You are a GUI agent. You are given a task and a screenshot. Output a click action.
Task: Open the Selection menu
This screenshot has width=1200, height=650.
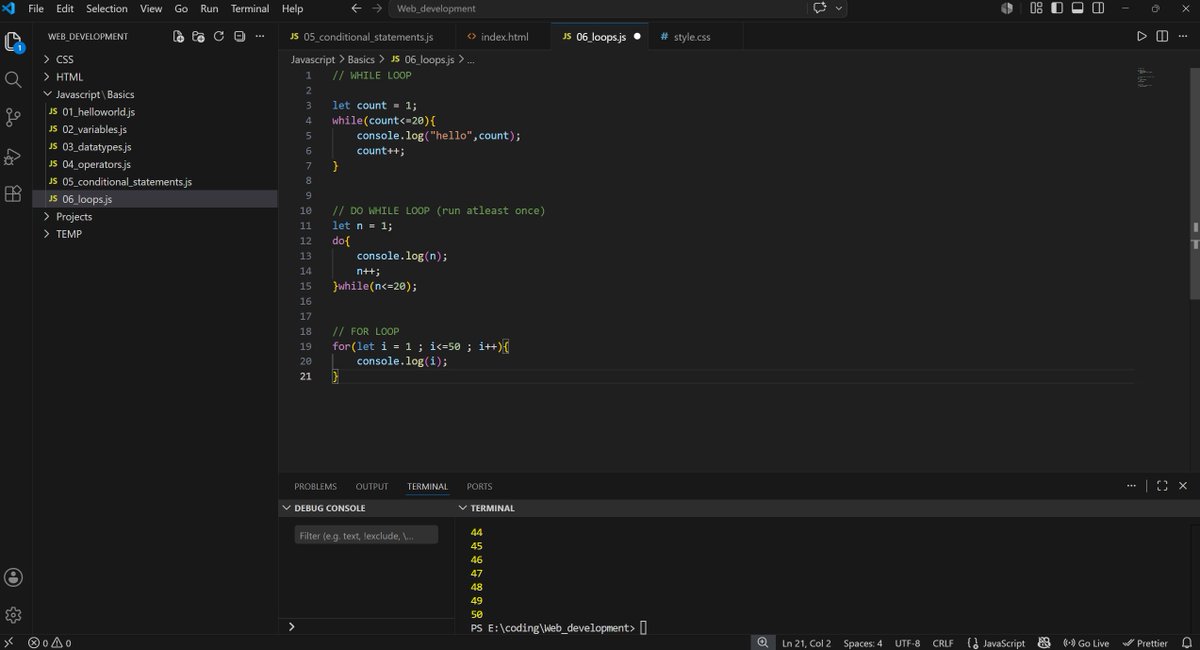coord(107,8)
